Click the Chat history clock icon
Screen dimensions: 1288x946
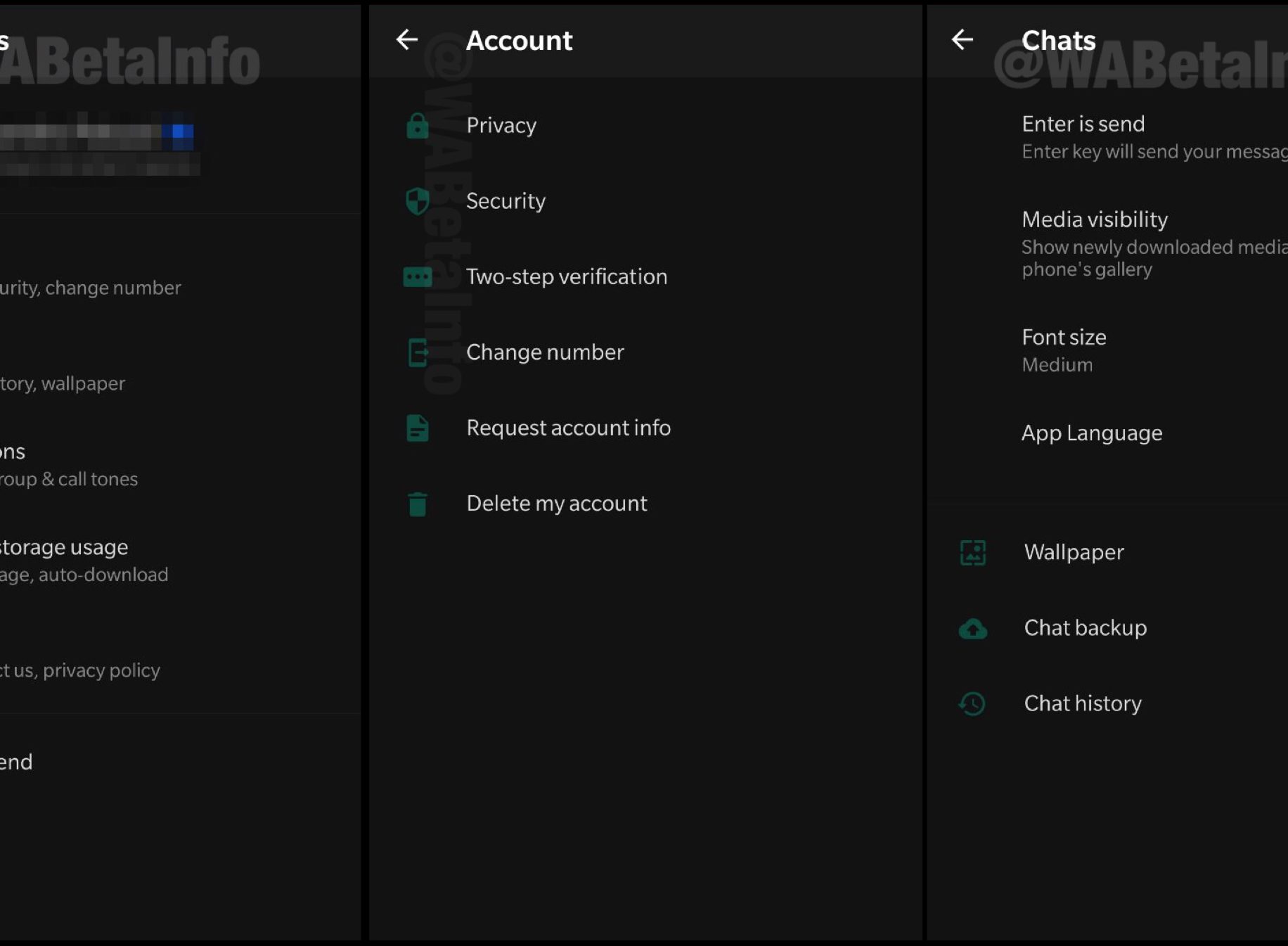coord(973,704)
